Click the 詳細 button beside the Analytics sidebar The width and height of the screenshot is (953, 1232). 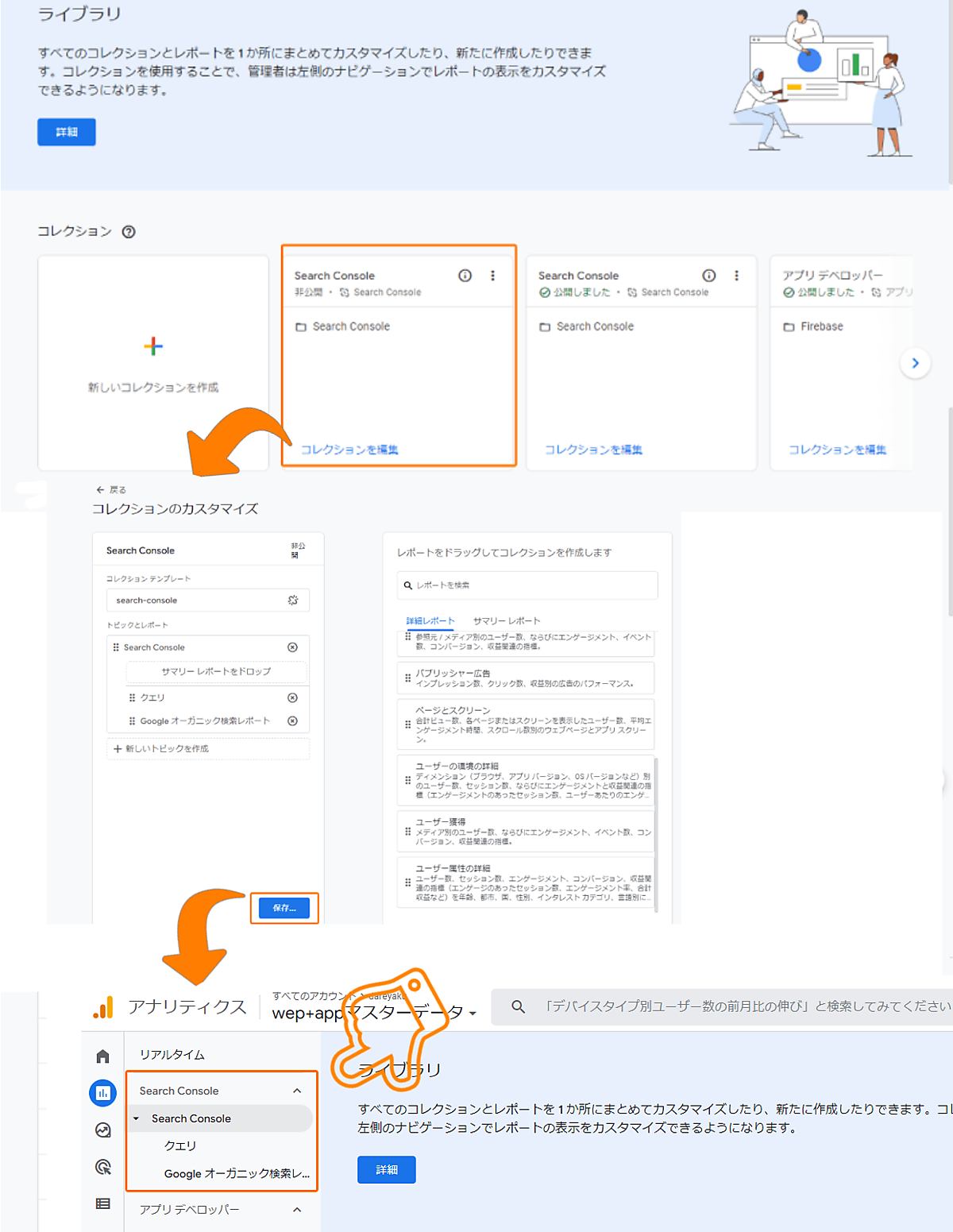tap(387, 1170)
